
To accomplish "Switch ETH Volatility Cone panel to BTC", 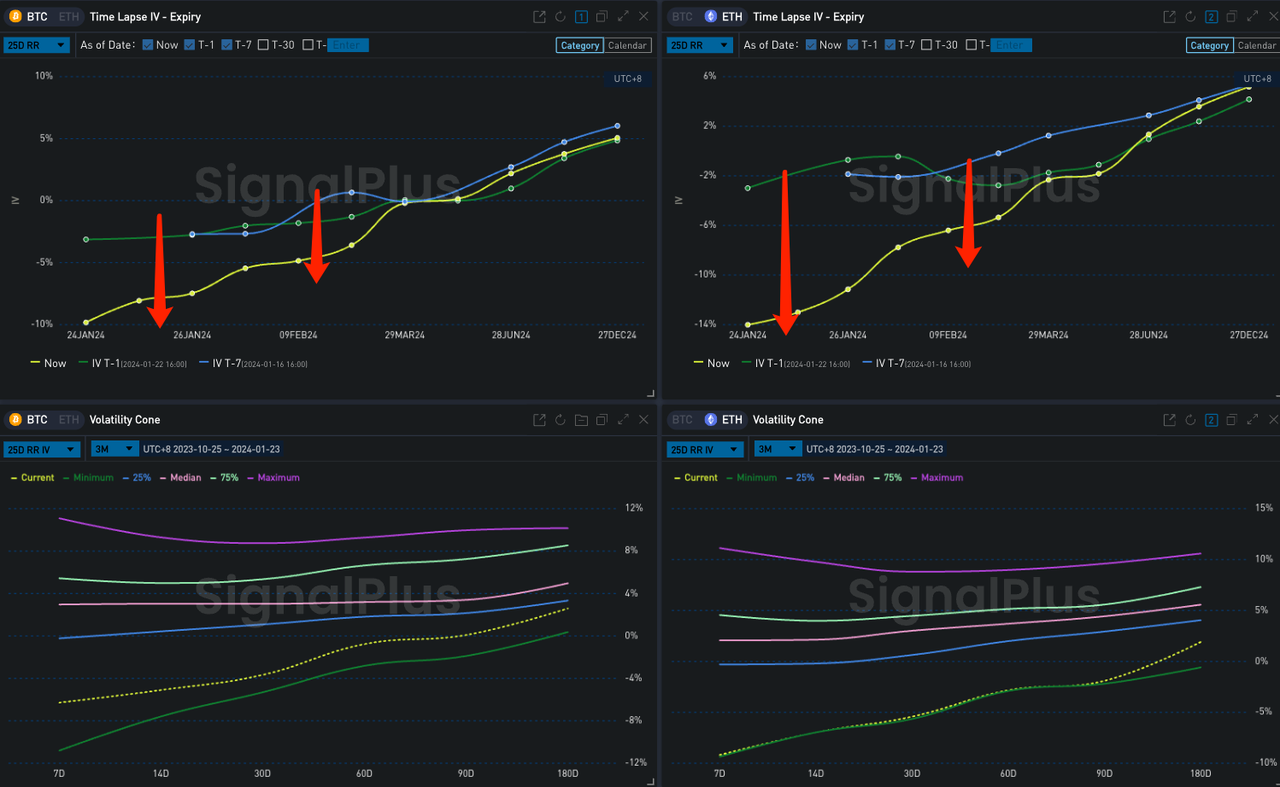I will tap(681, 420).
